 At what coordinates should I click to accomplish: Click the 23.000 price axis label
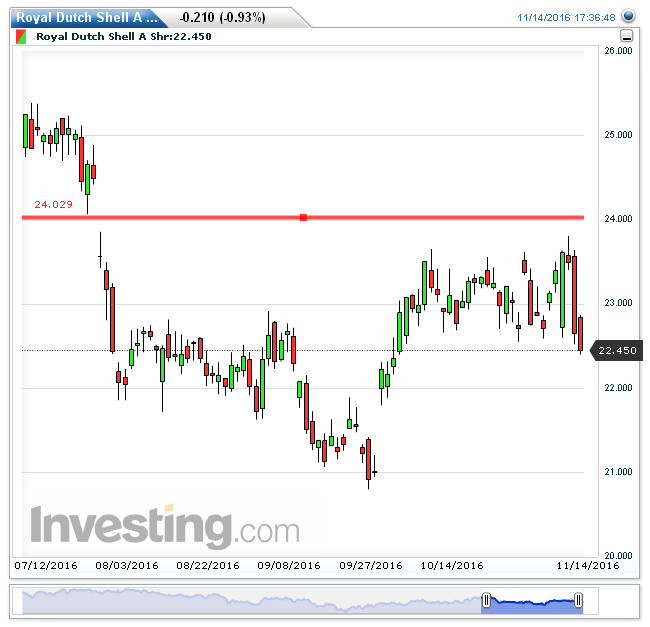[618, 303]
